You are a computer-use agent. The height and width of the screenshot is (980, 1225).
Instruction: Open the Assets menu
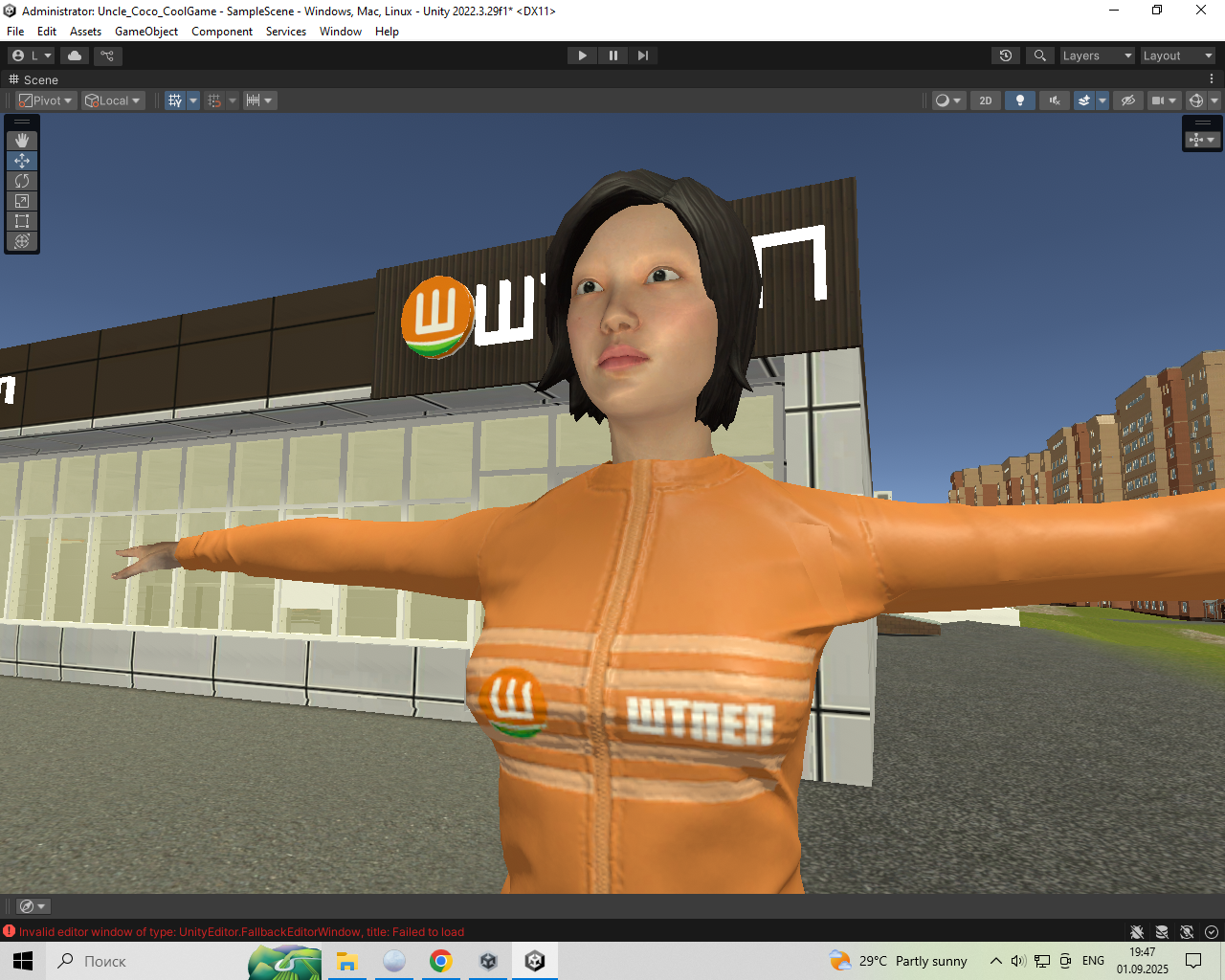[85, 32]
